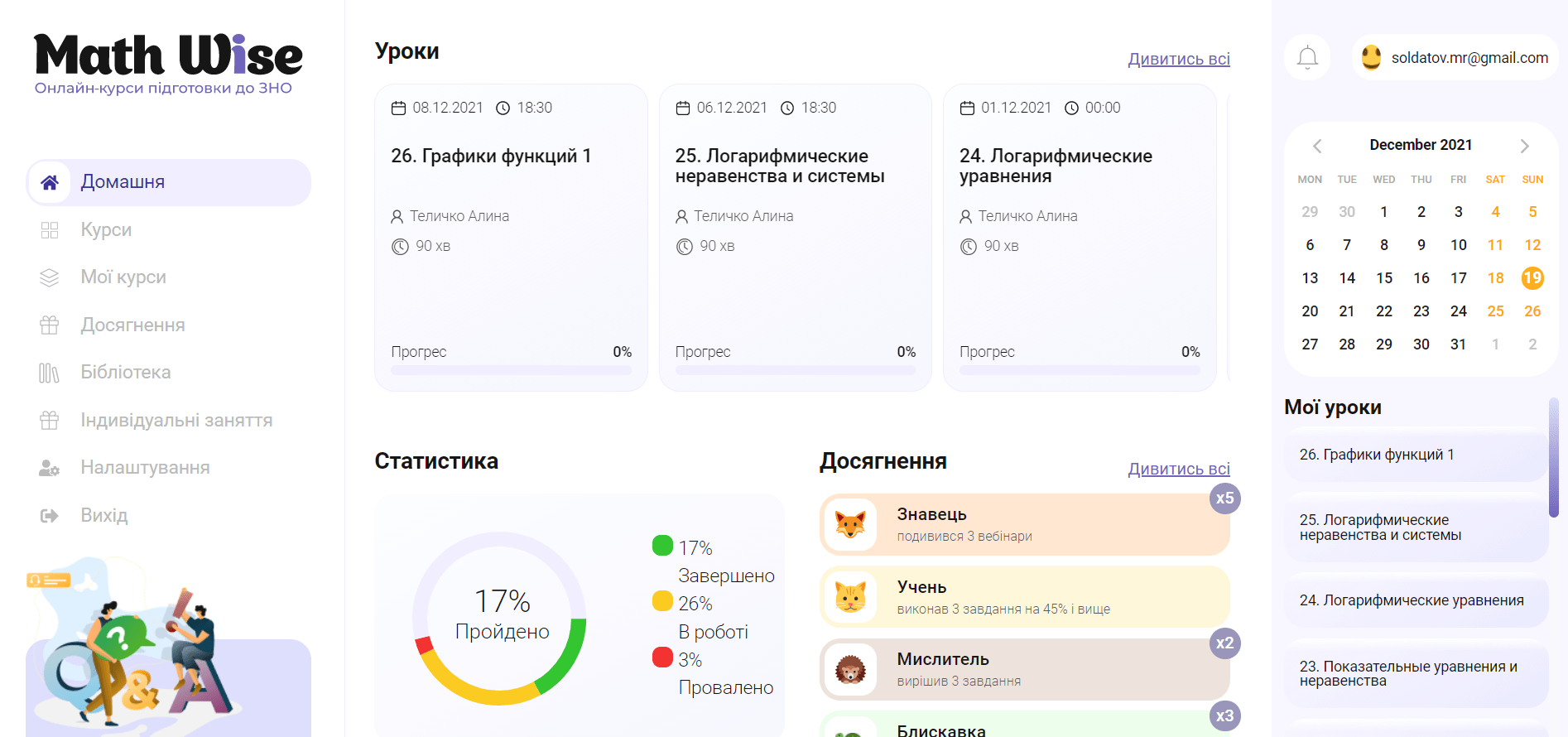Open Домашня menu item

coord(169,182)
